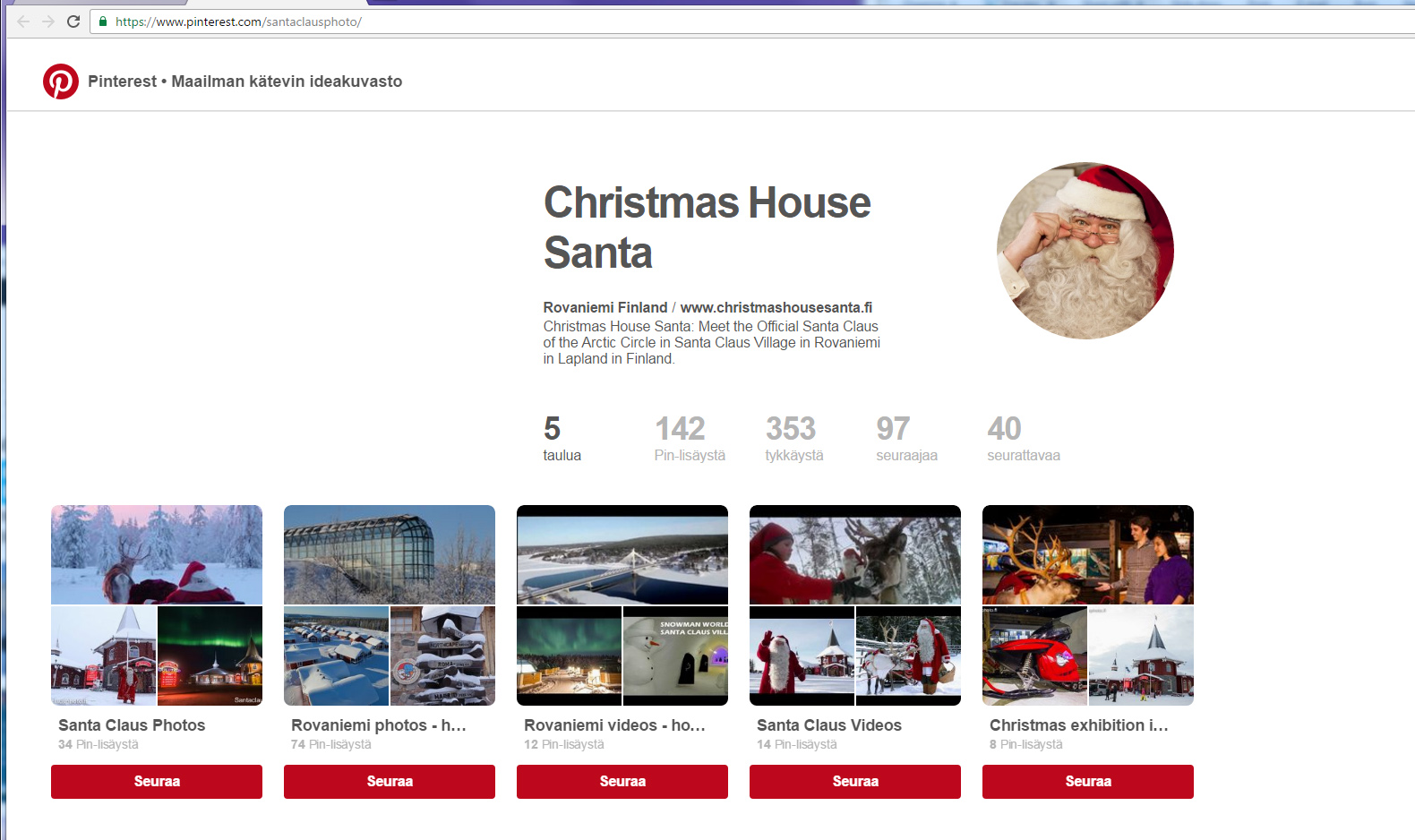This screenshot has width=1415, height=840.
Task: Click the browser back arrow
Action: pyautogui.click(x=23, y=21)
